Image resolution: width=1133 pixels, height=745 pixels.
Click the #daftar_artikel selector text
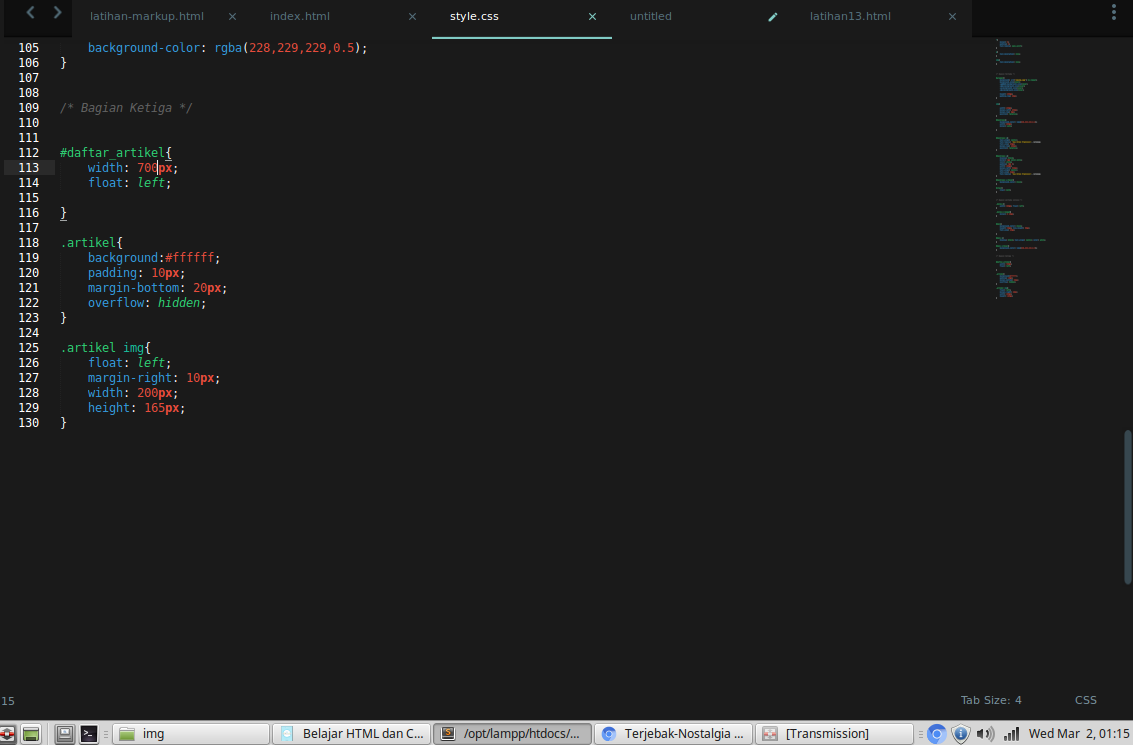pyautogui.click(x=112, y=152)
